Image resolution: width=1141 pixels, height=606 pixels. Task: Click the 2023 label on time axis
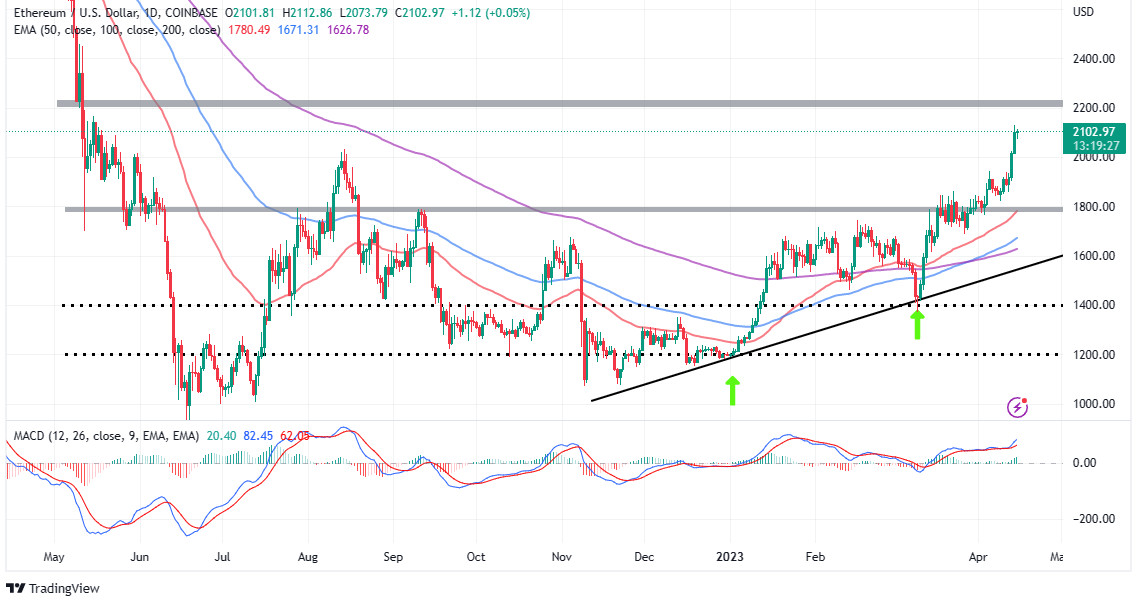click(x=730, y=557)
